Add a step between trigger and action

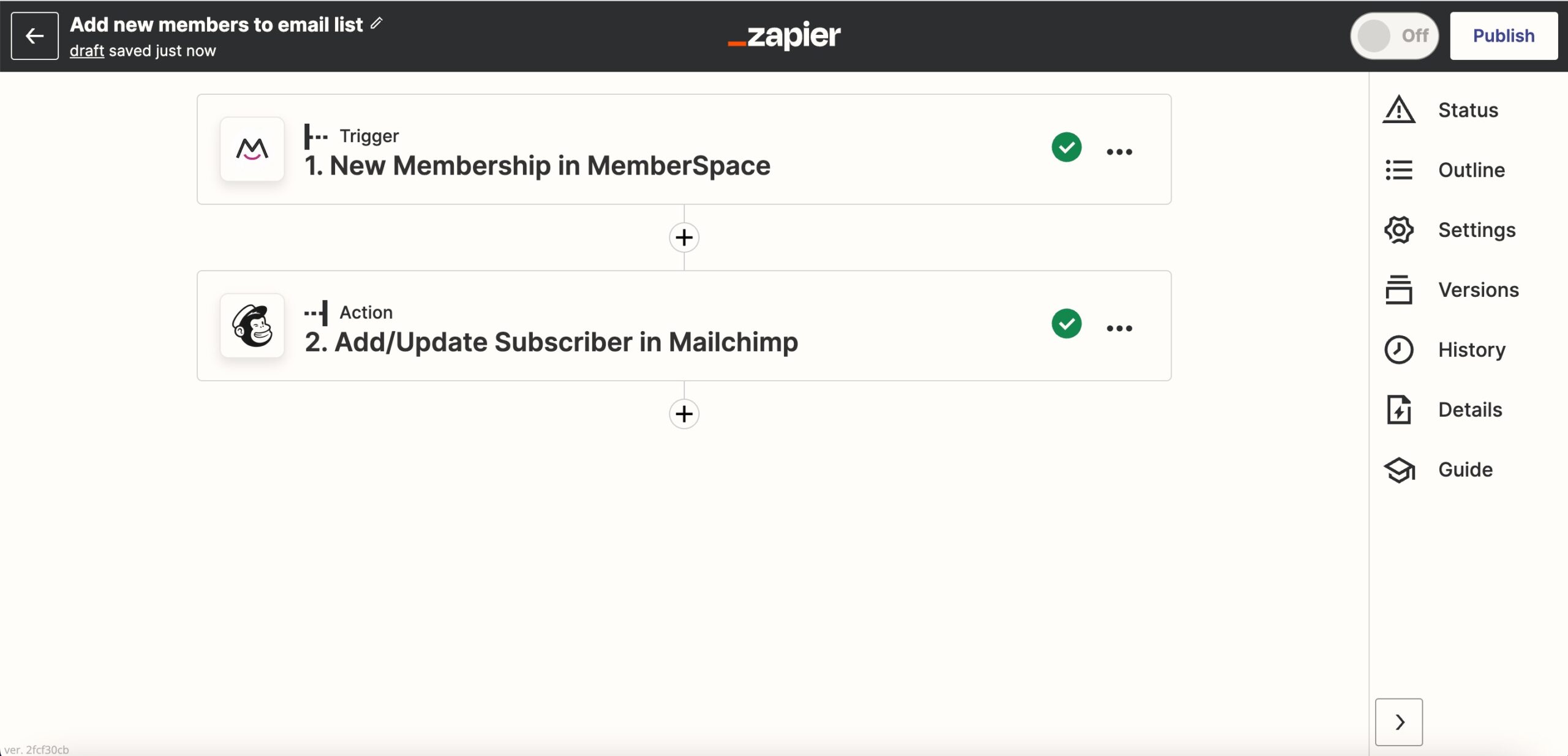point(684,237)
